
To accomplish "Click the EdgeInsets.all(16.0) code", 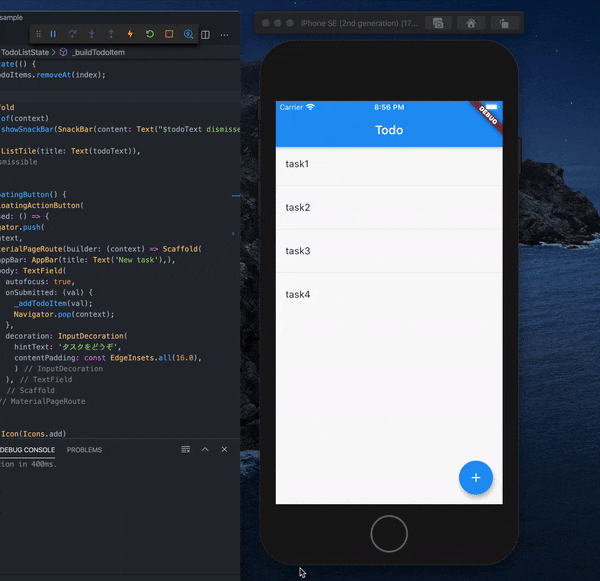I will coord(153,358).
